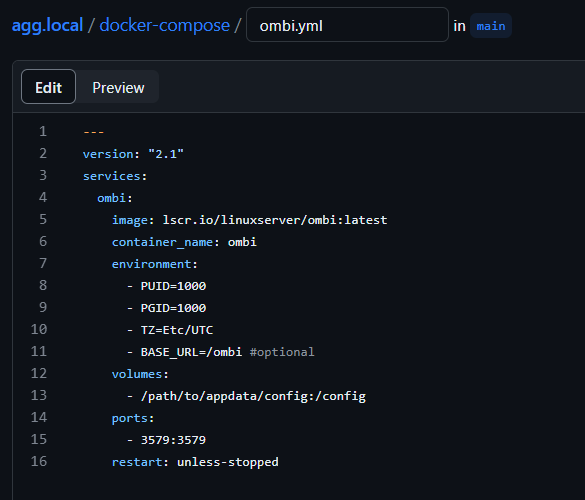Place cursor on PUID=1000 entry
585x500 pixels.
pos(173,286)
